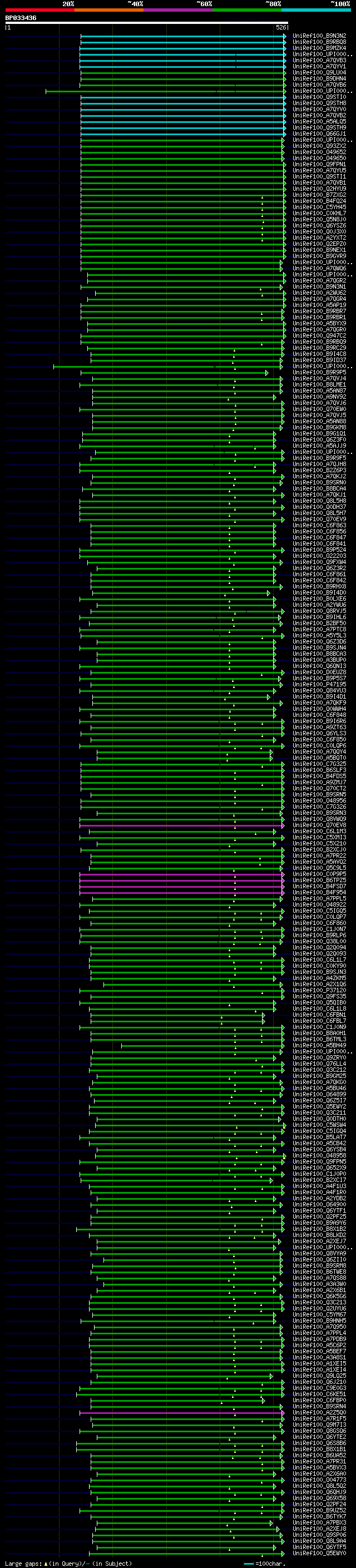Screen dimensions: 356x1568
Task: Click hit label UniRef100_C6F860
Action: click(319, 923)
